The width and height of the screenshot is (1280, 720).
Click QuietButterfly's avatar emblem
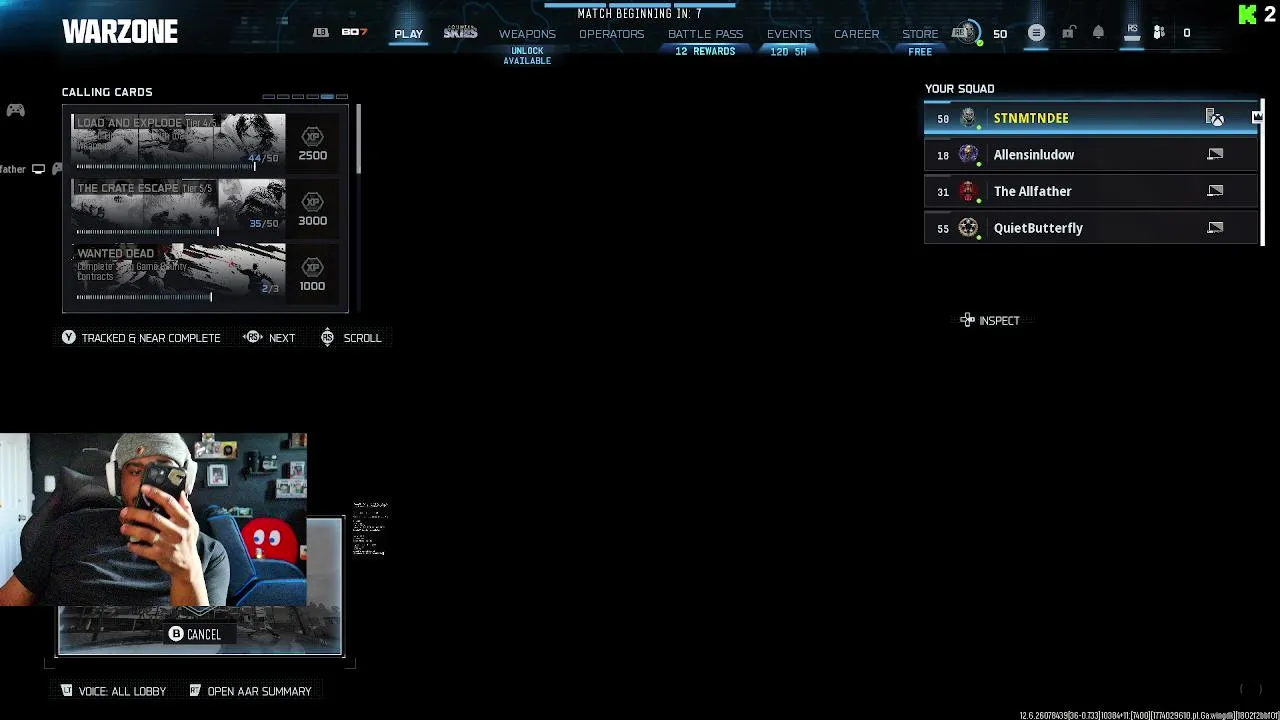coord(968,228)
